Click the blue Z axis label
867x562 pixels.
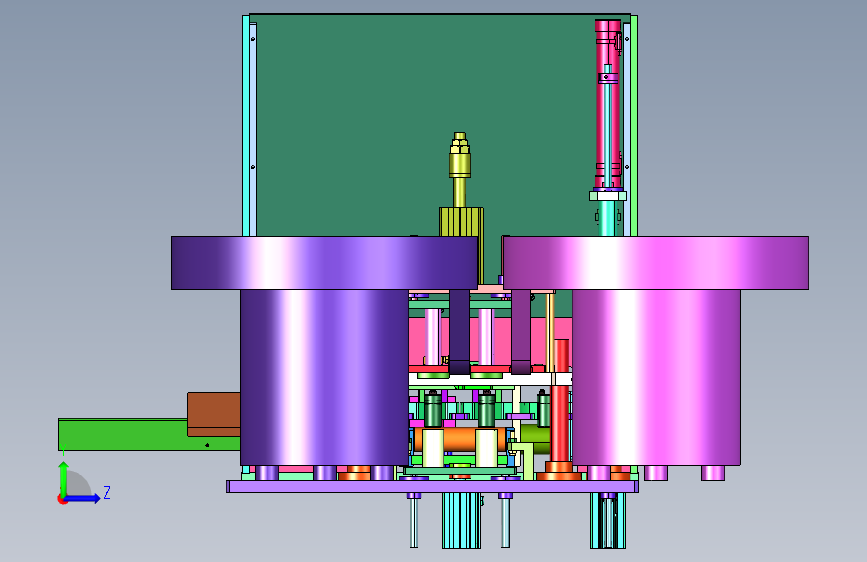(x=107, y=492)
